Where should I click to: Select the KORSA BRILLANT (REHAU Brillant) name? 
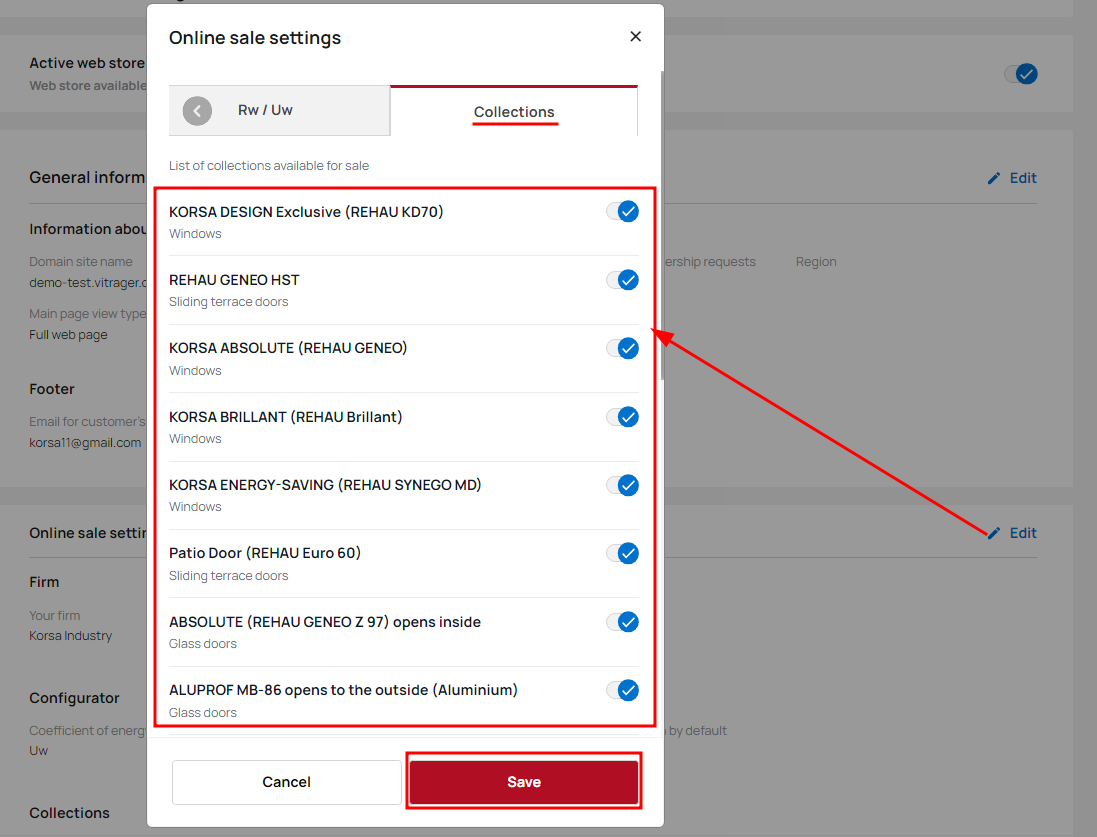(x=285, y=416)
